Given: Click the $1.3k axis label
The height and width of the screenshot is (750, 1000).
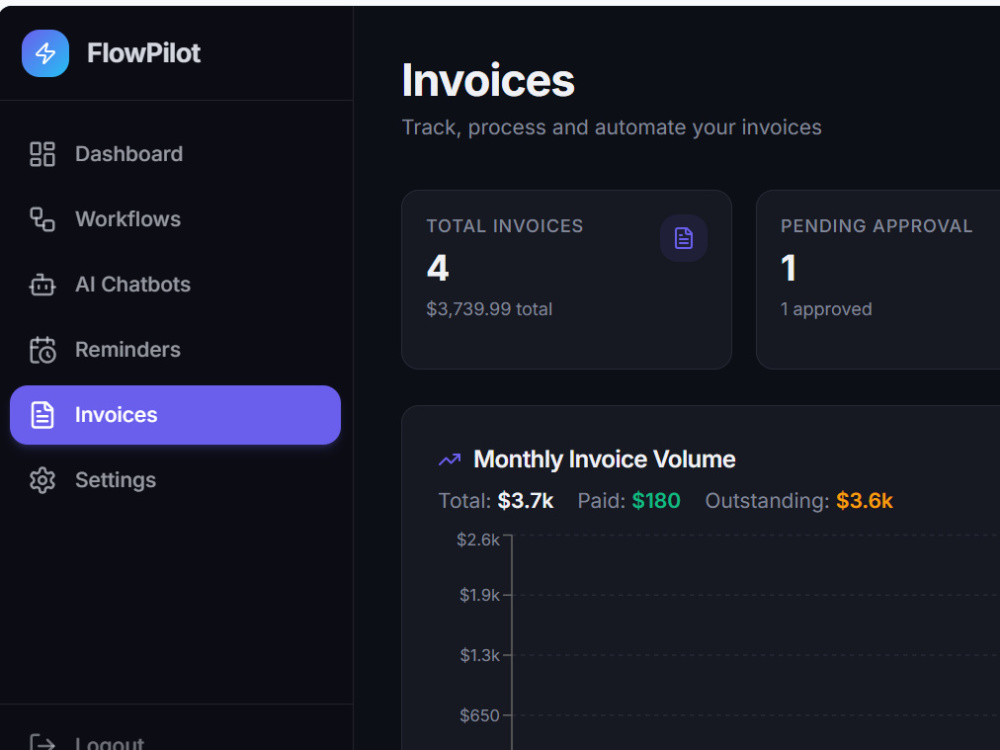Looking at the screenshot, I should [480, 655].
